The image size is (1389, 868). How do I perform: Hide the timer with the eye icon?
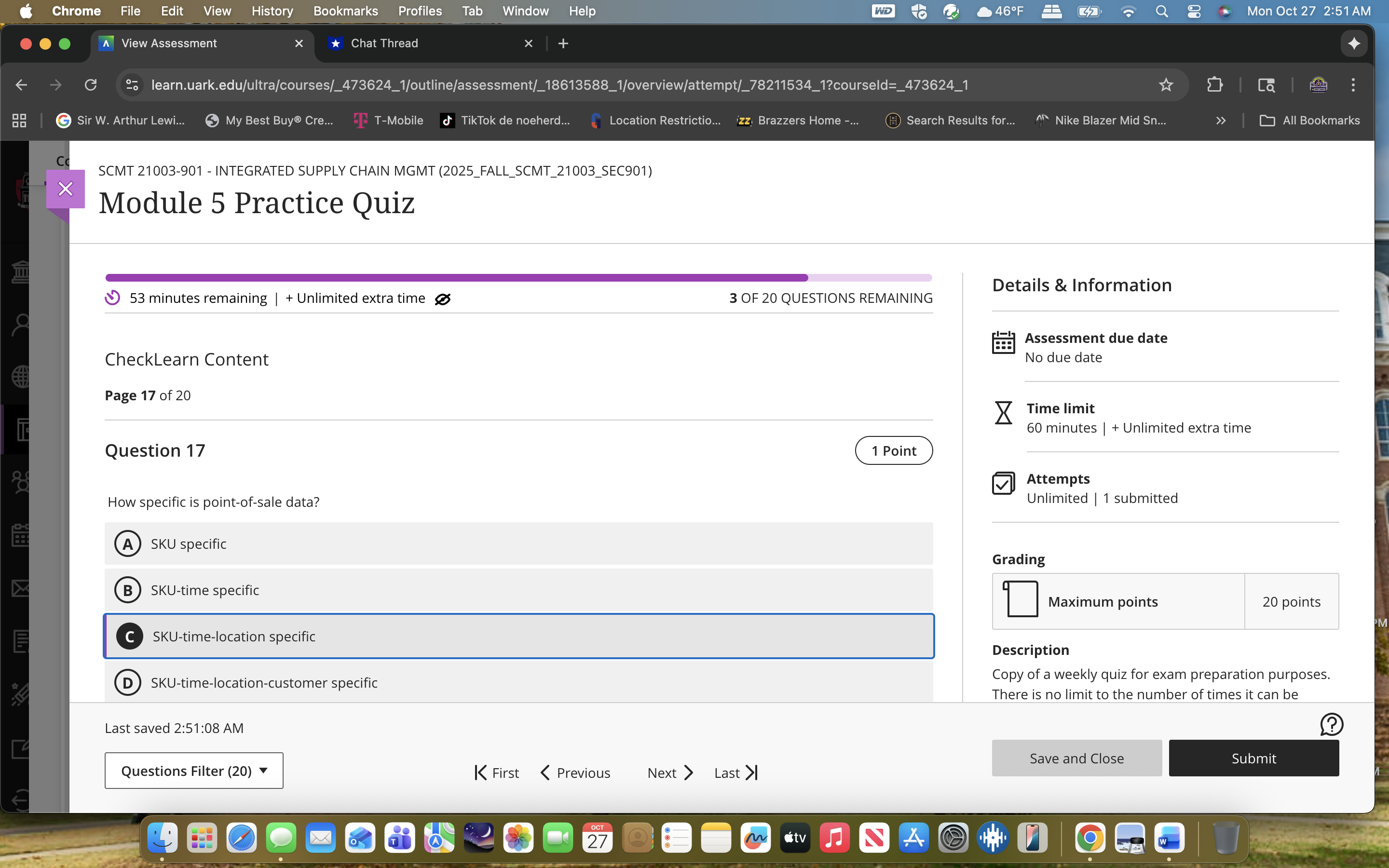coord(443,299)
